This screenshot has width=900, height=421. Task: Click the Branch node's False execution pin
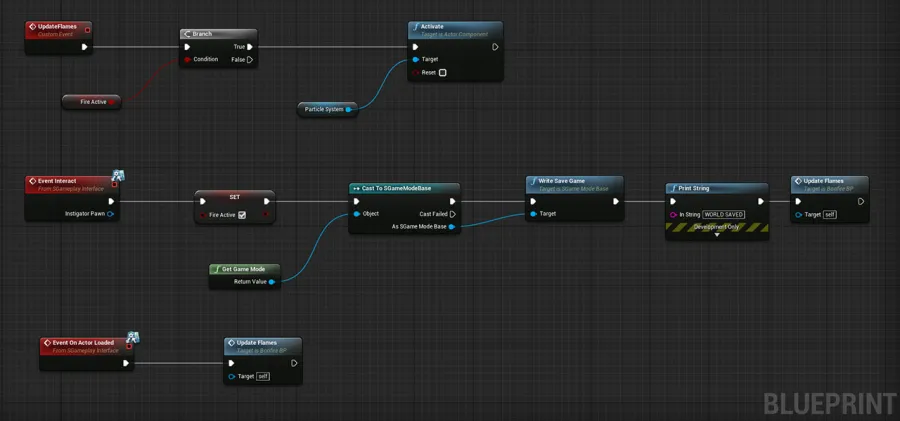[250, 59]
